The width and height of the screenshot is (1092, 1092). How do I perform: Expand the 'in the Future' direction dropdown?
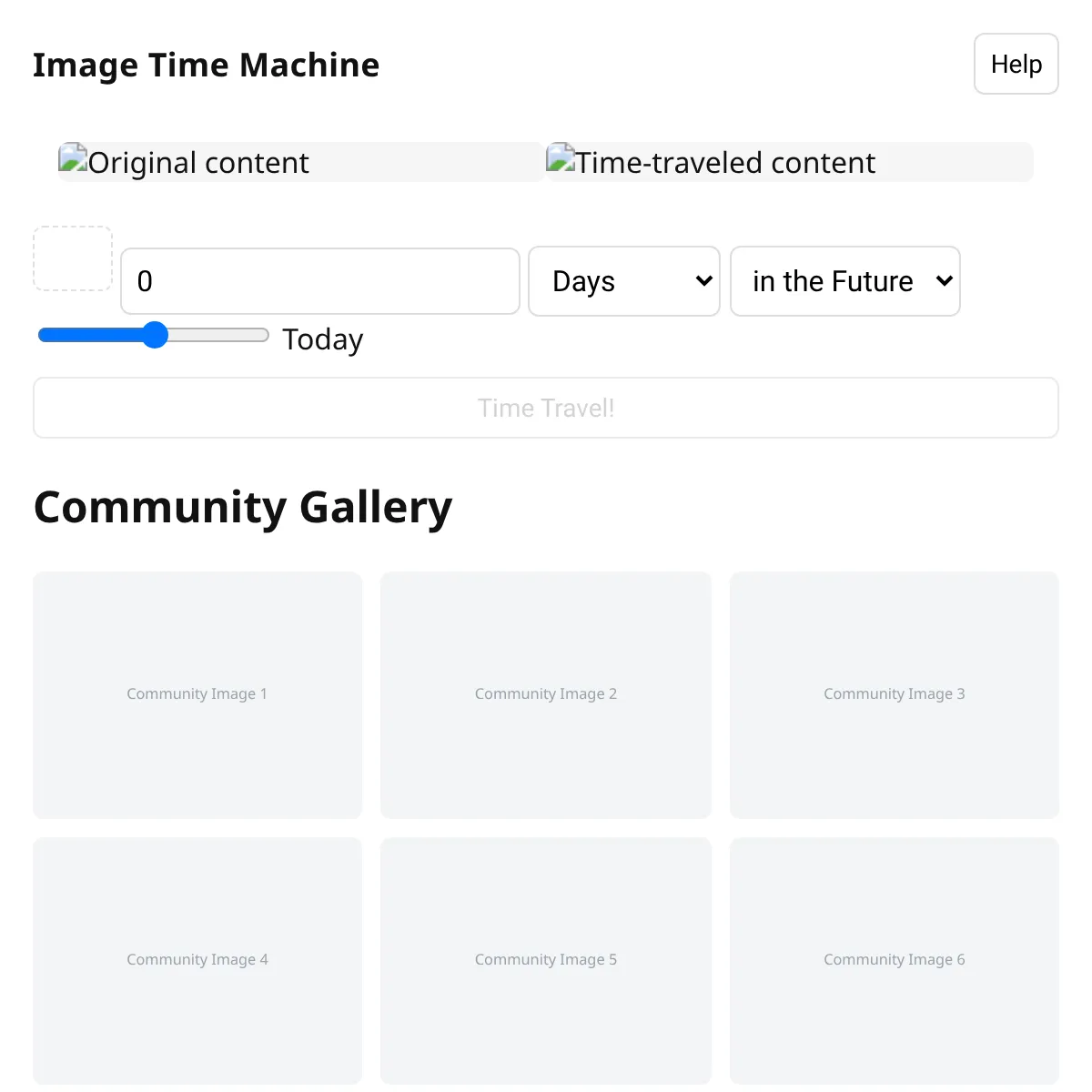click(x=844, y=281)
